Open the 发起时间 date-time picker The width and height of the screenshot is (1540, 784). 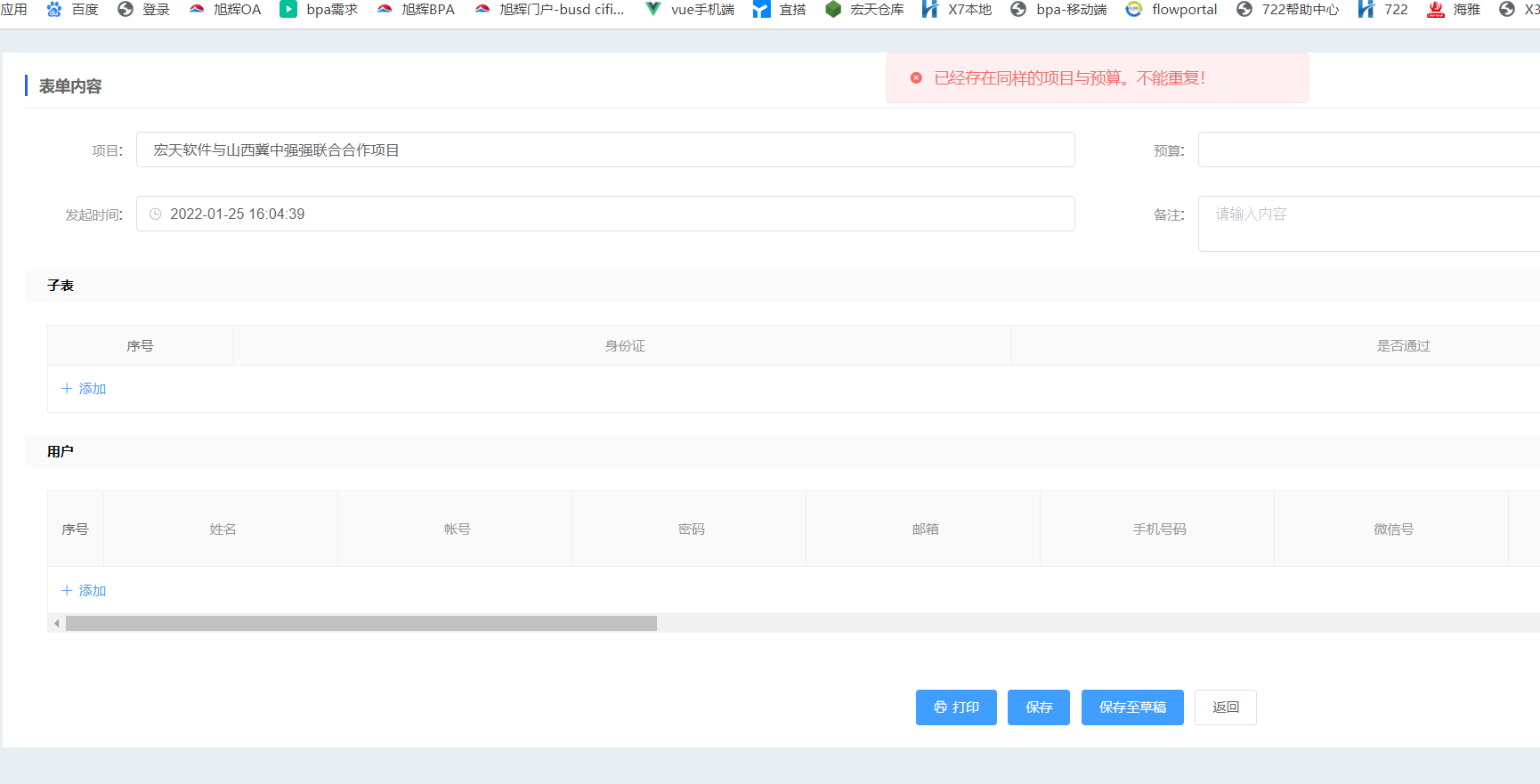click(x=605, y=214)
